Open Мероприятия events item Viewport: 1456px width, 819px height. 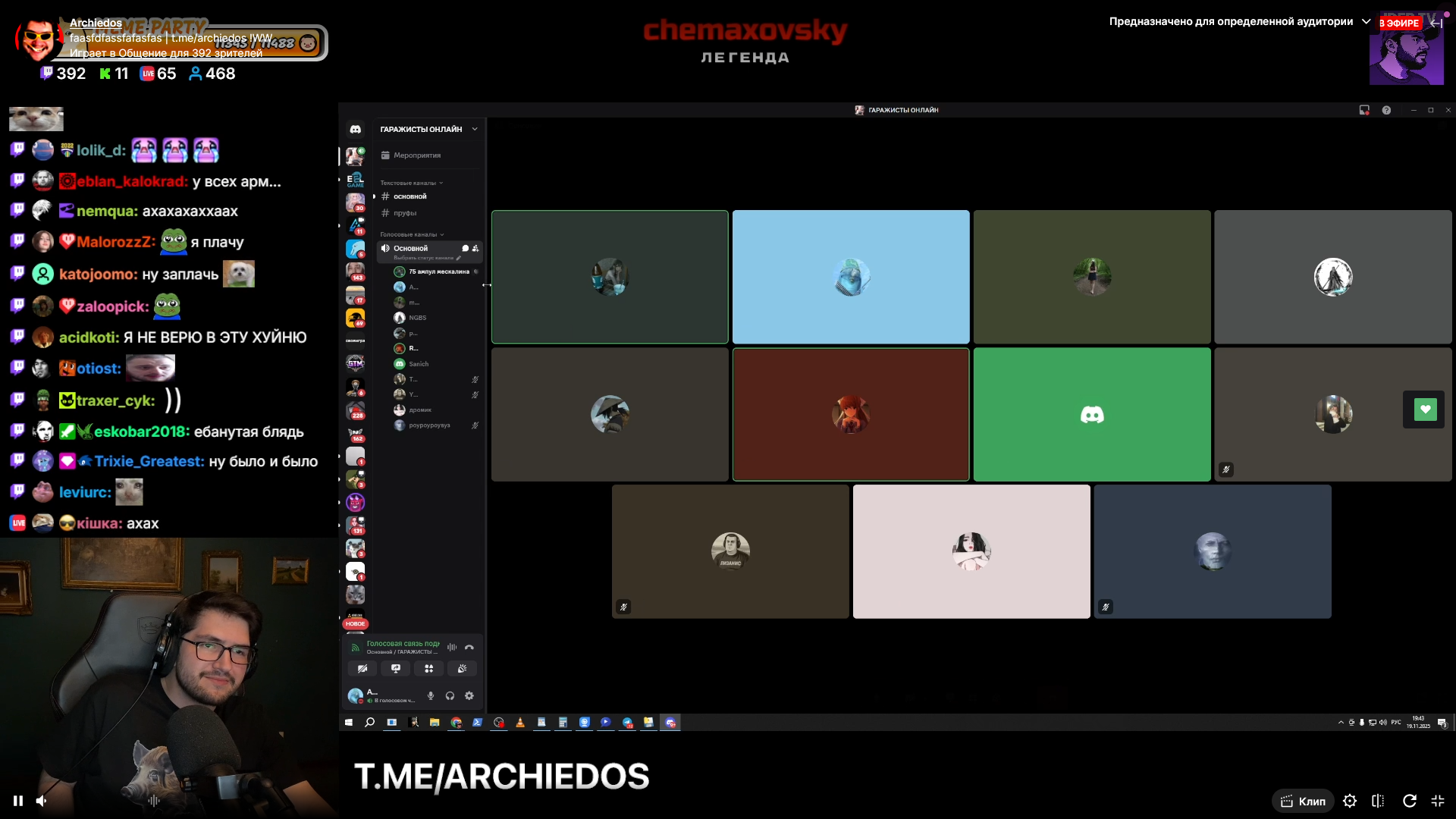[x=416, y=155]
